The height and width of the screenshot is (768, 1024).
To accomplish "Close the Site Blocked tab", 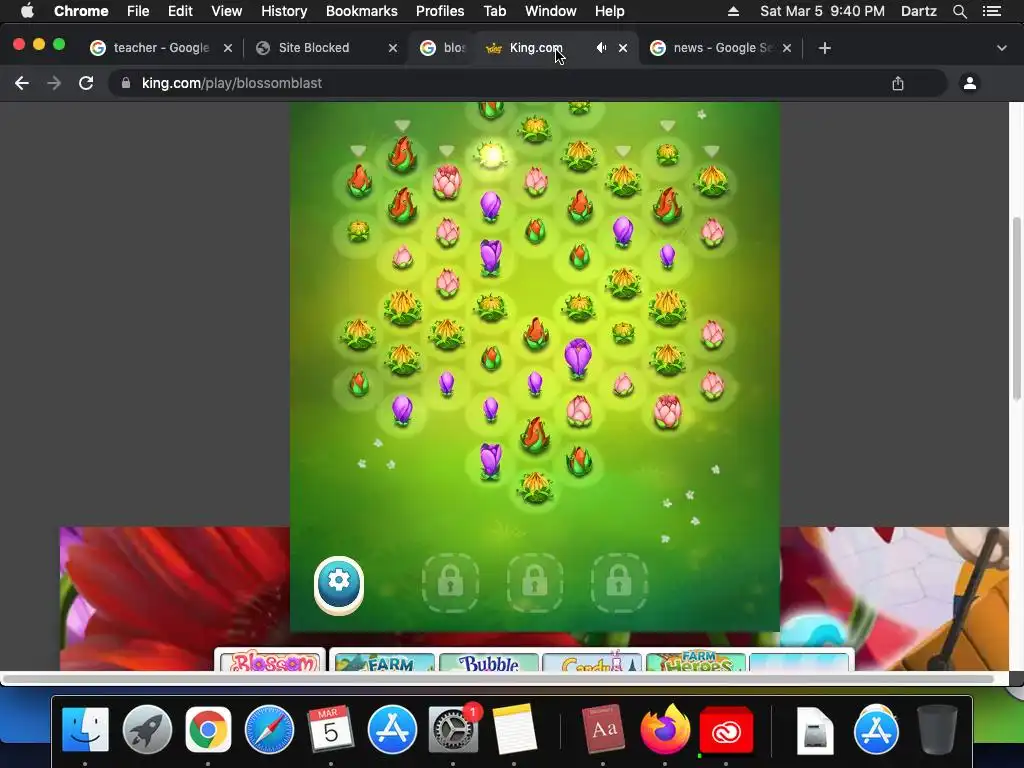I will (392, 48).
